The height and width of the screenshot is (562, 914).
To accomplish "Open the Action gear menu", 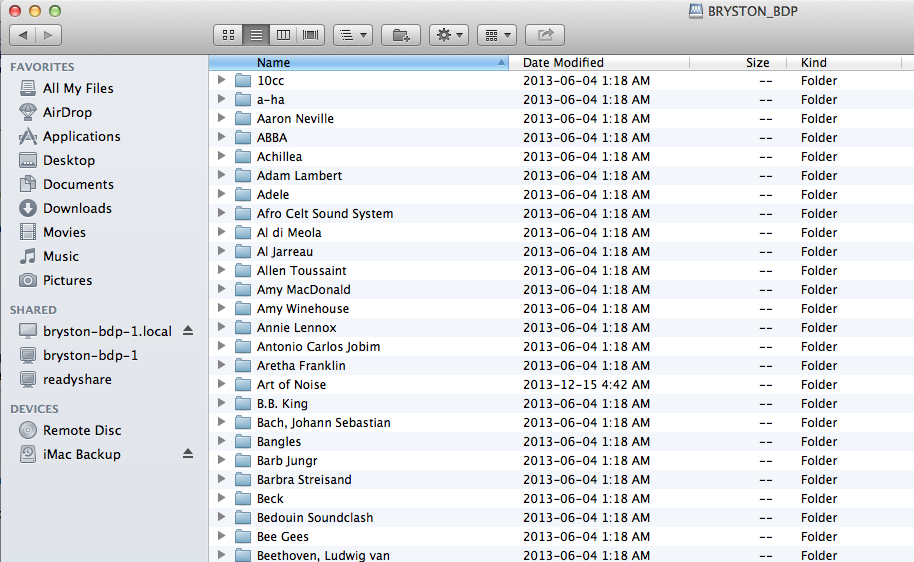I will click(449, 35).
